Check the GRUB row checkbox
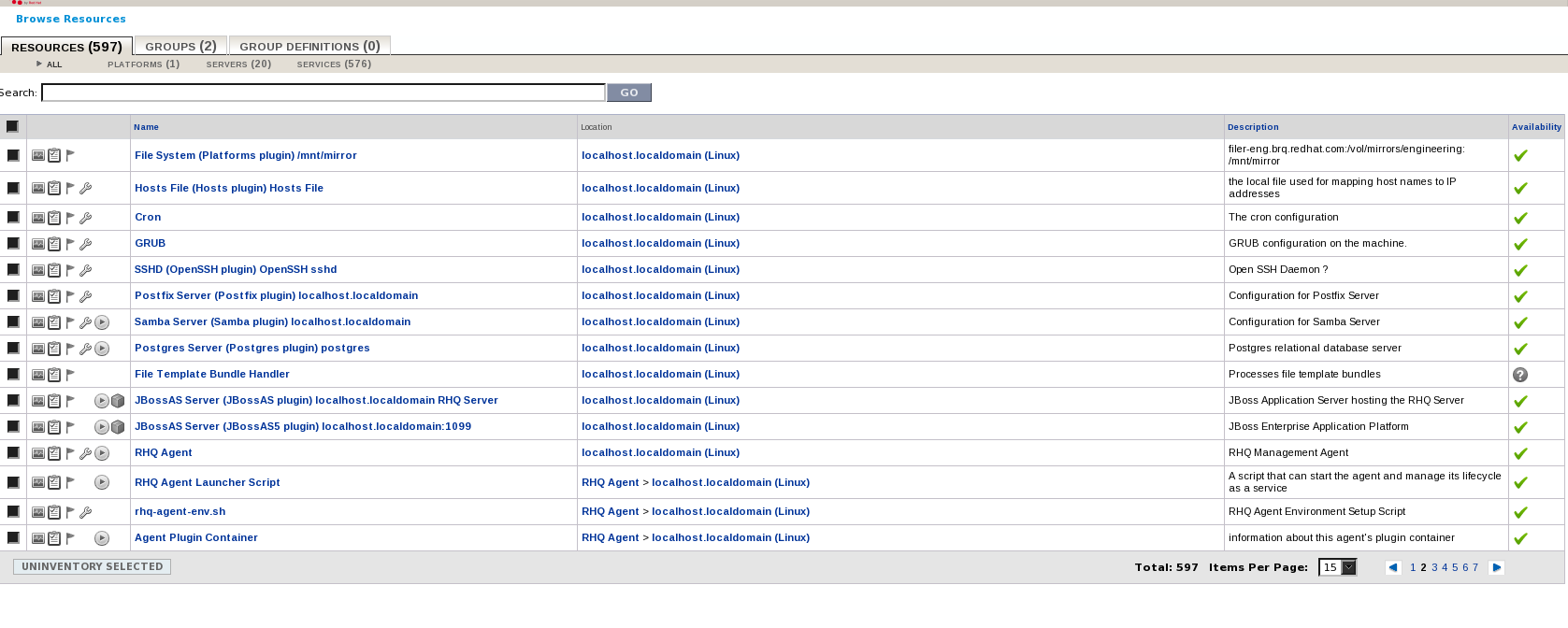The image size is (1568, 628). pos(13,243)
